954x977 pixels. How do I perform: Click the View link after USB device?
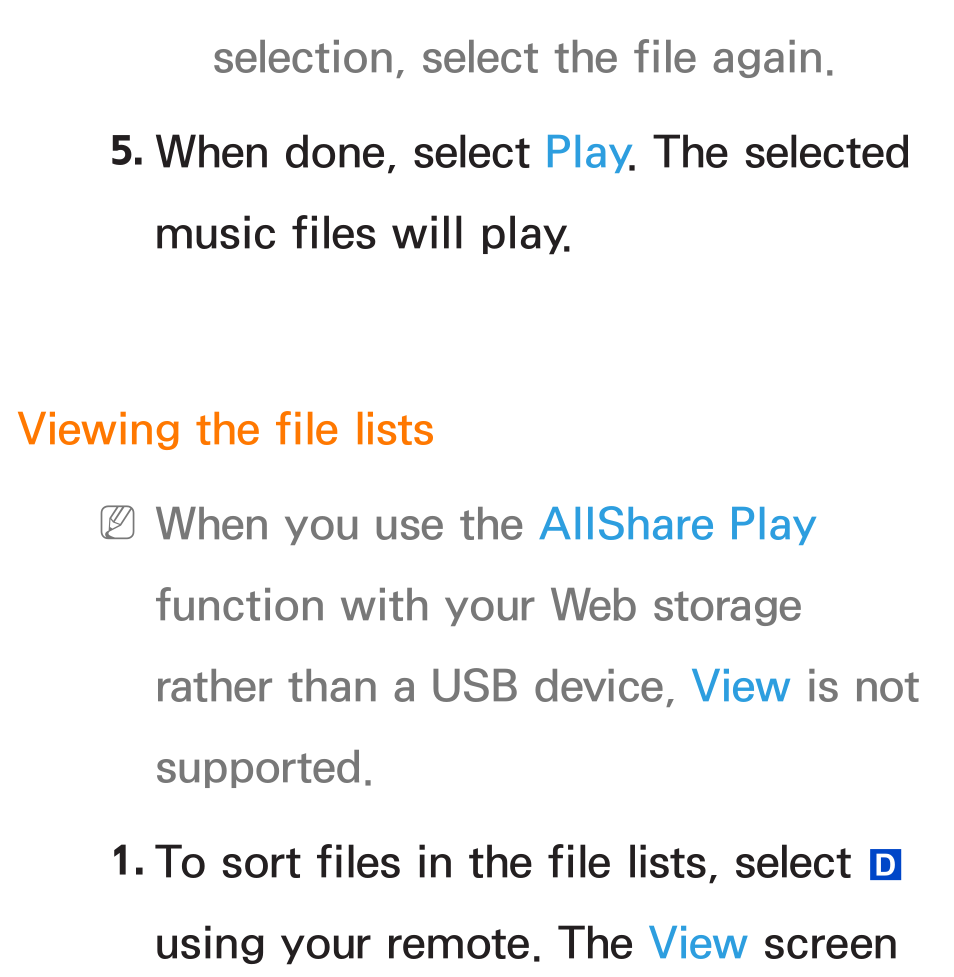point(741,687)
